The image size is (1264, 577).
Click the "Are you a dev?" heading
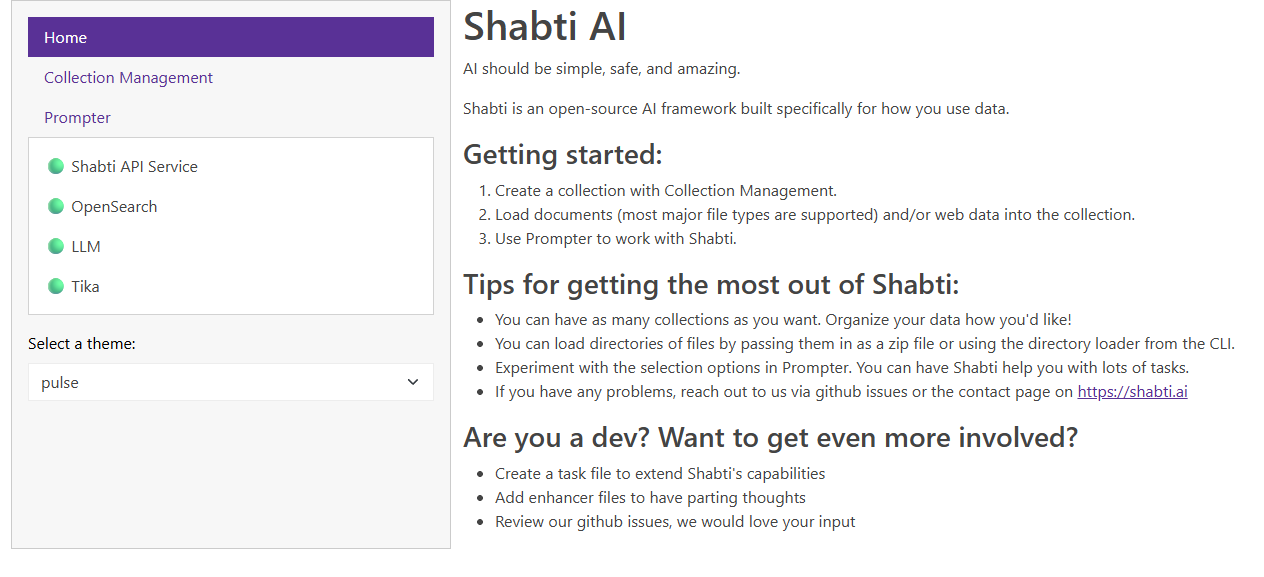point(770,437)
